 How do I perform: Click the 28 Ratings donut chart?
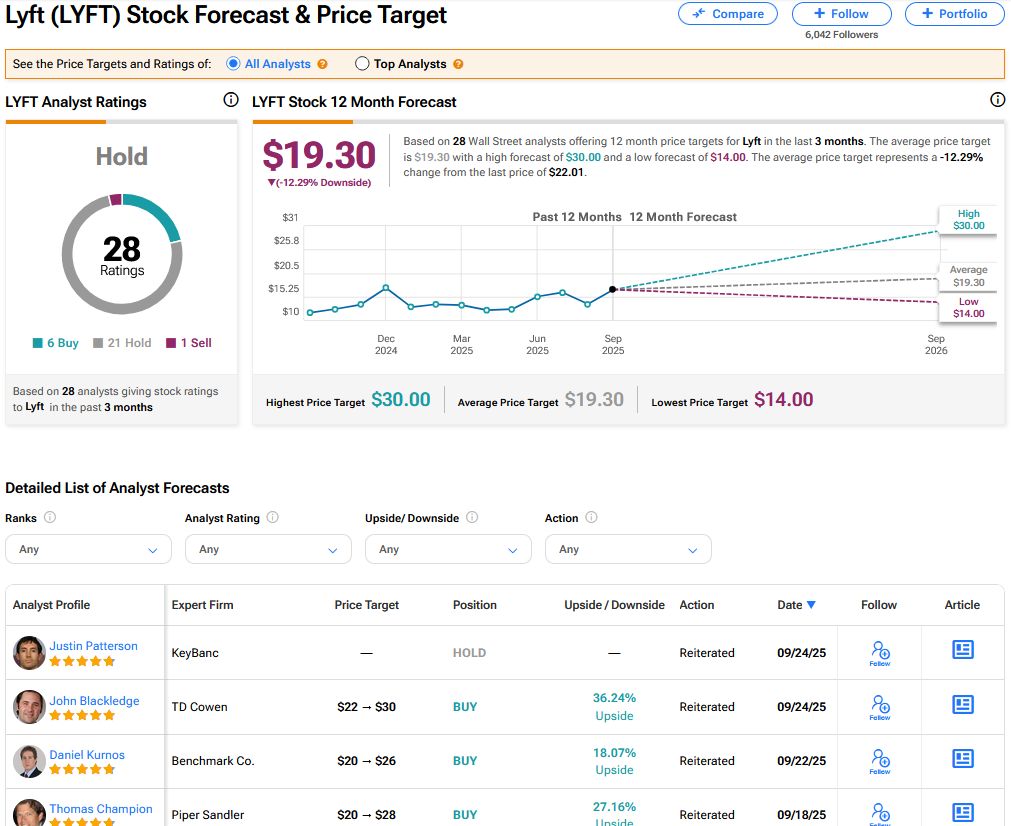pyautogui.click(x=122, y=254)
